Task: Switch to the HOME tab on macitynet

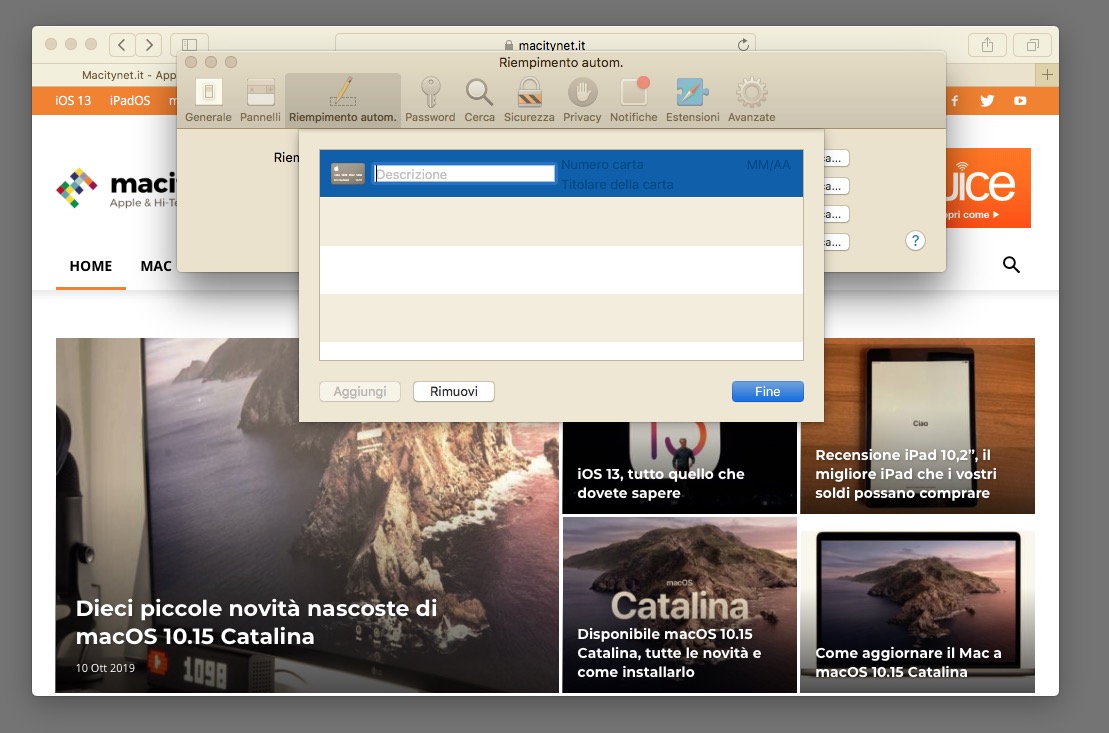Action: 90,266
